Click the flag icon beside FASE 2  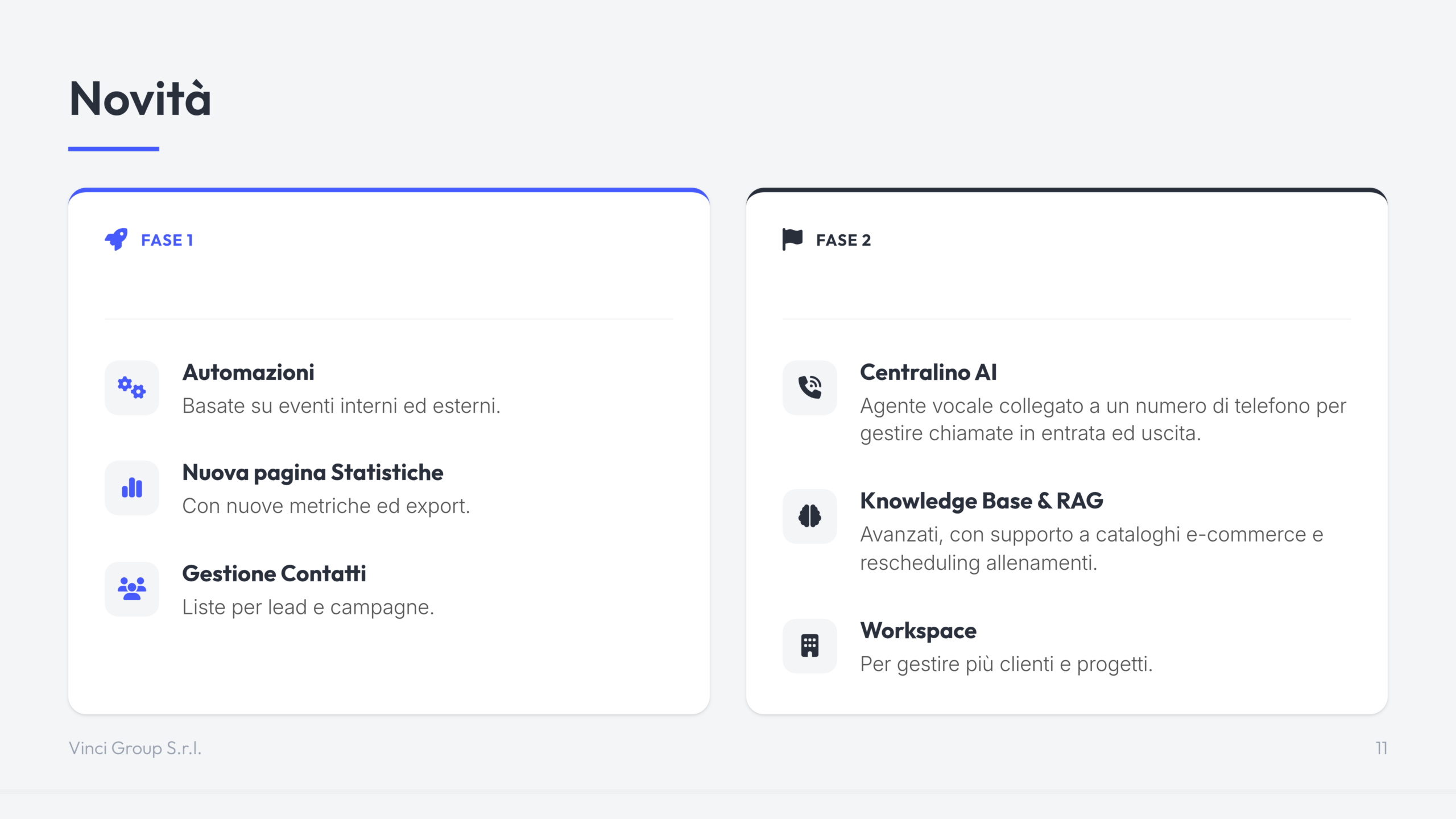pyautogui.click(x=792, y=239)
